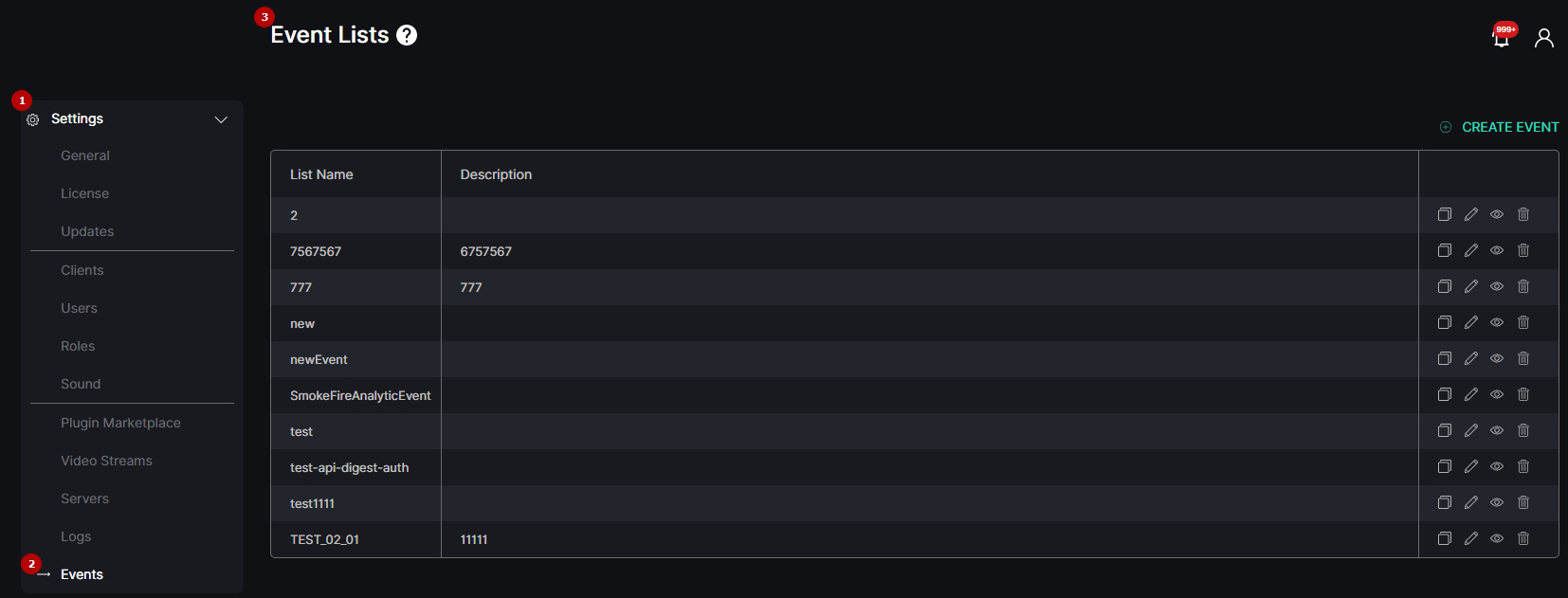Edit the 777 list with pencil icon
The width and height of the screenshot is (1568, 598).
pos(1471,286)
